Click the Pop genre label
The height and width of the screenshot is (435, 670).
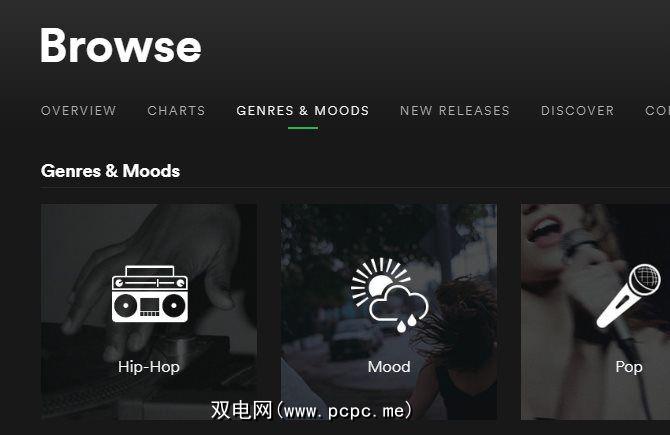pyautogui.click(x=629, y=367)
